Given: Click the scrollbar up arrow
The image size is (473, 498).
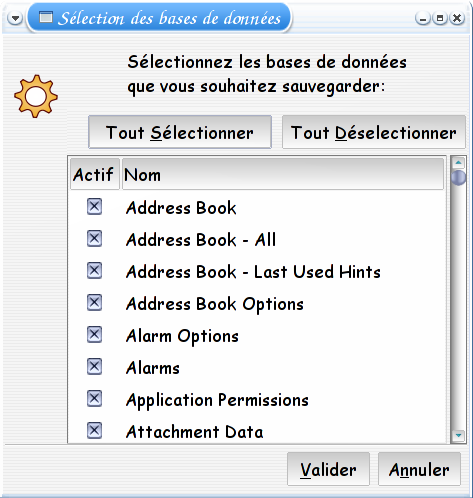Looking at the screenshot, I should [459, 163].
